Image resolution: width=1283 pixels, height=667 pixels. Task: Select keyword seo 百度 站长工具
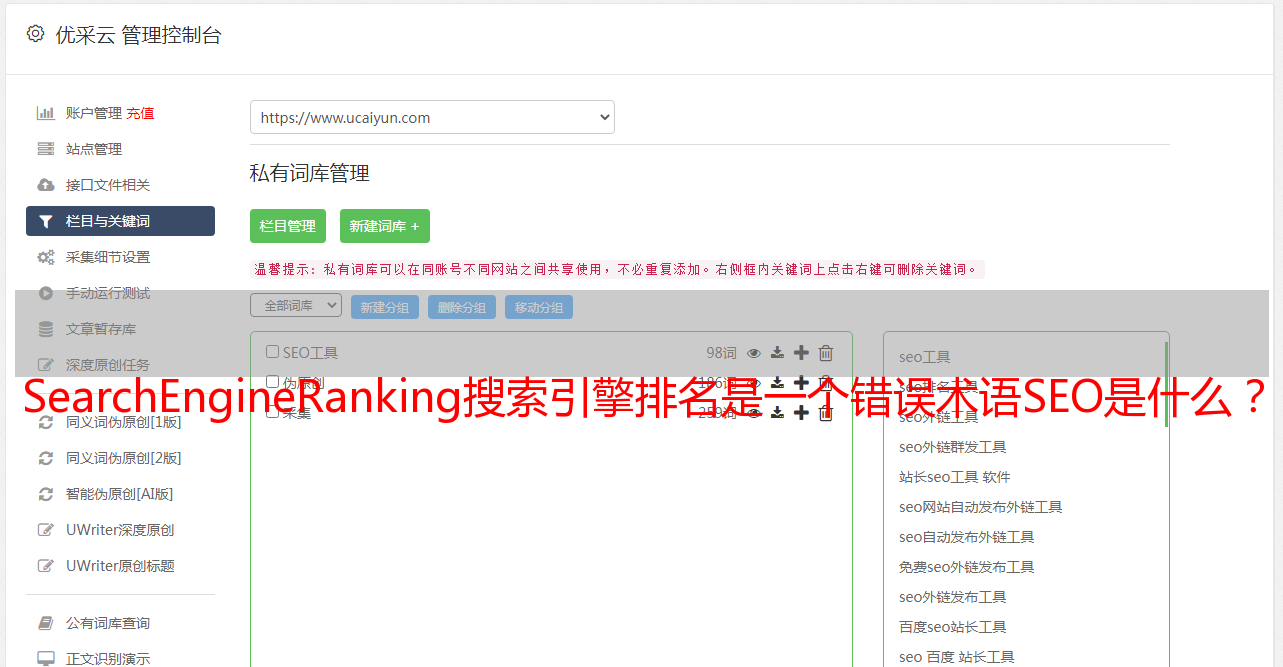[x=957, y=657]
